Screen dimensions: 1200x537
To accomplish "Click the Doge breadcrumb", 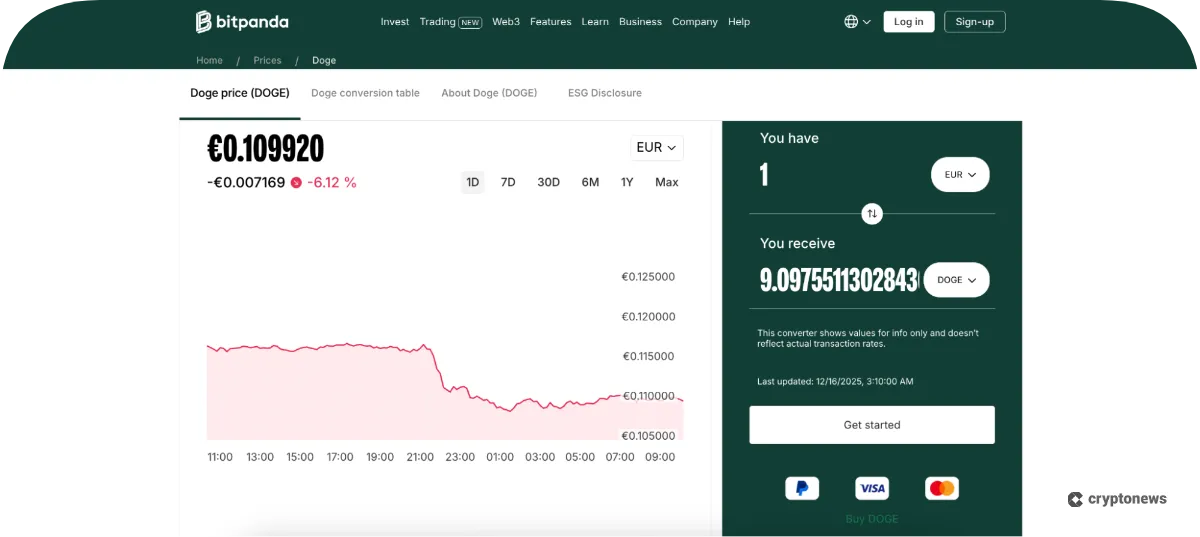I will [324, 61].
